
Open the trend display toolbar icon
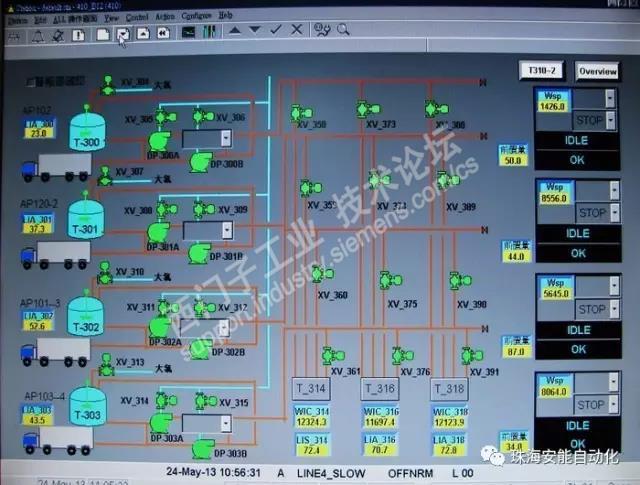188,32
